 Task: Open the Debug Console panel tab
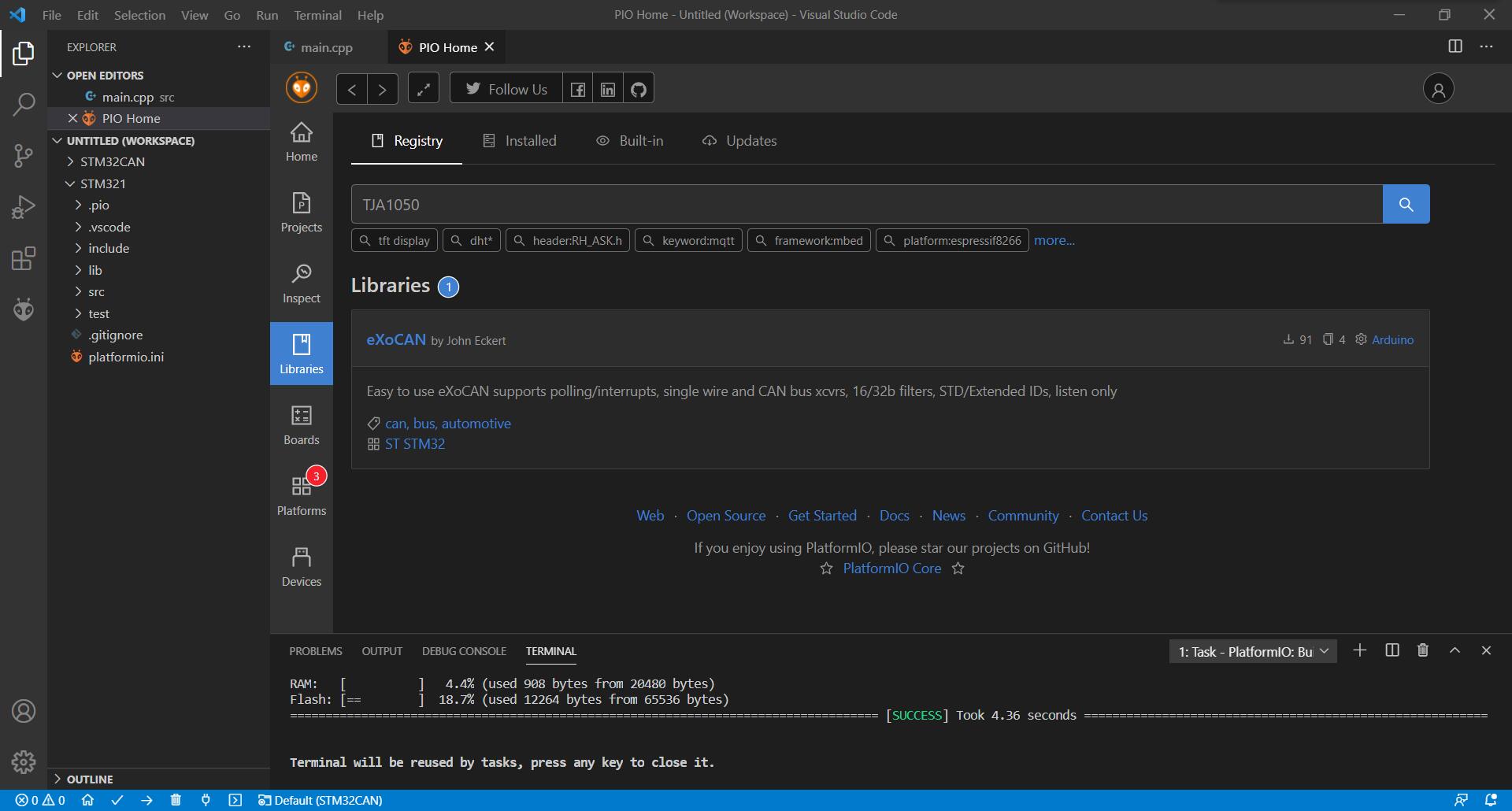[464, 651]
